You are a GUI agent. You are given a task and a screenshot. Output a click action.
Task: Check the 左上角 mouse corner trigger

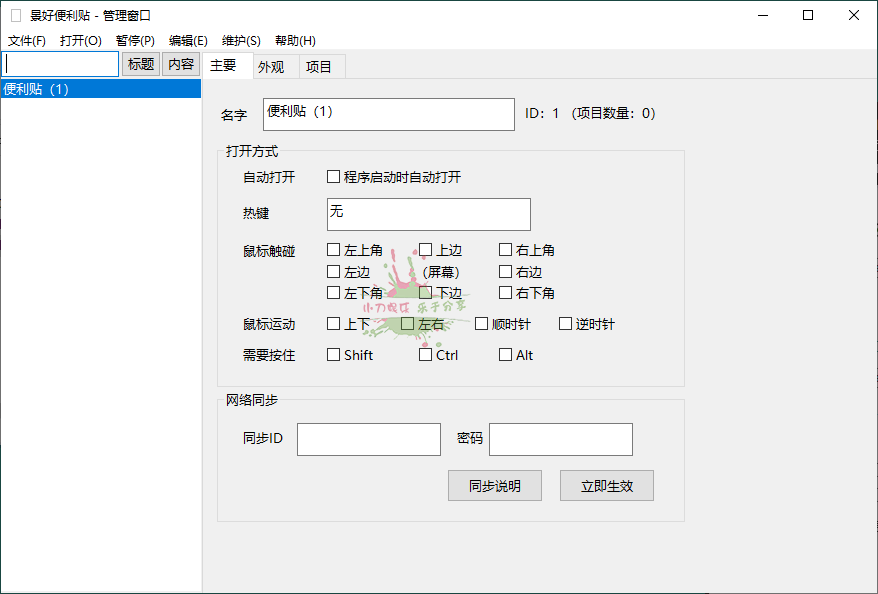[334, 249]
